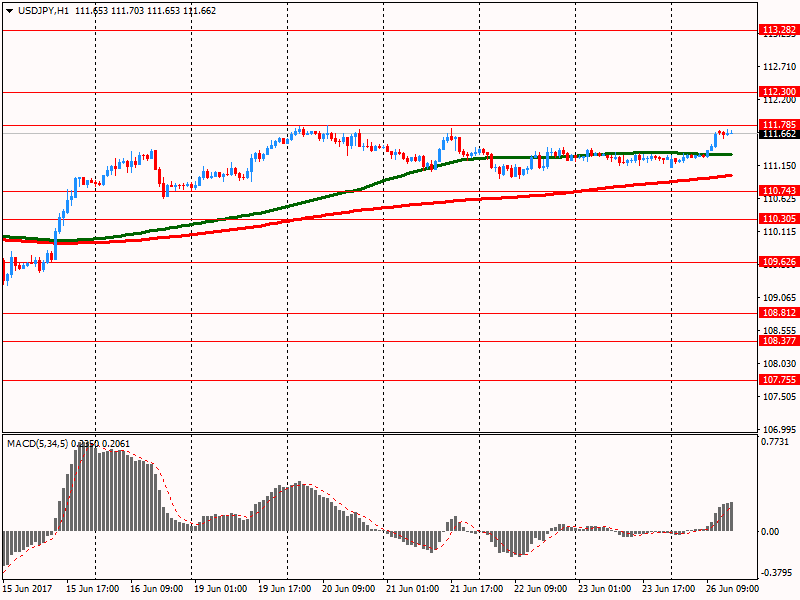Click the 22 Jun 09:00 time label
Screen dimensions: 800x600
[540, 589]
